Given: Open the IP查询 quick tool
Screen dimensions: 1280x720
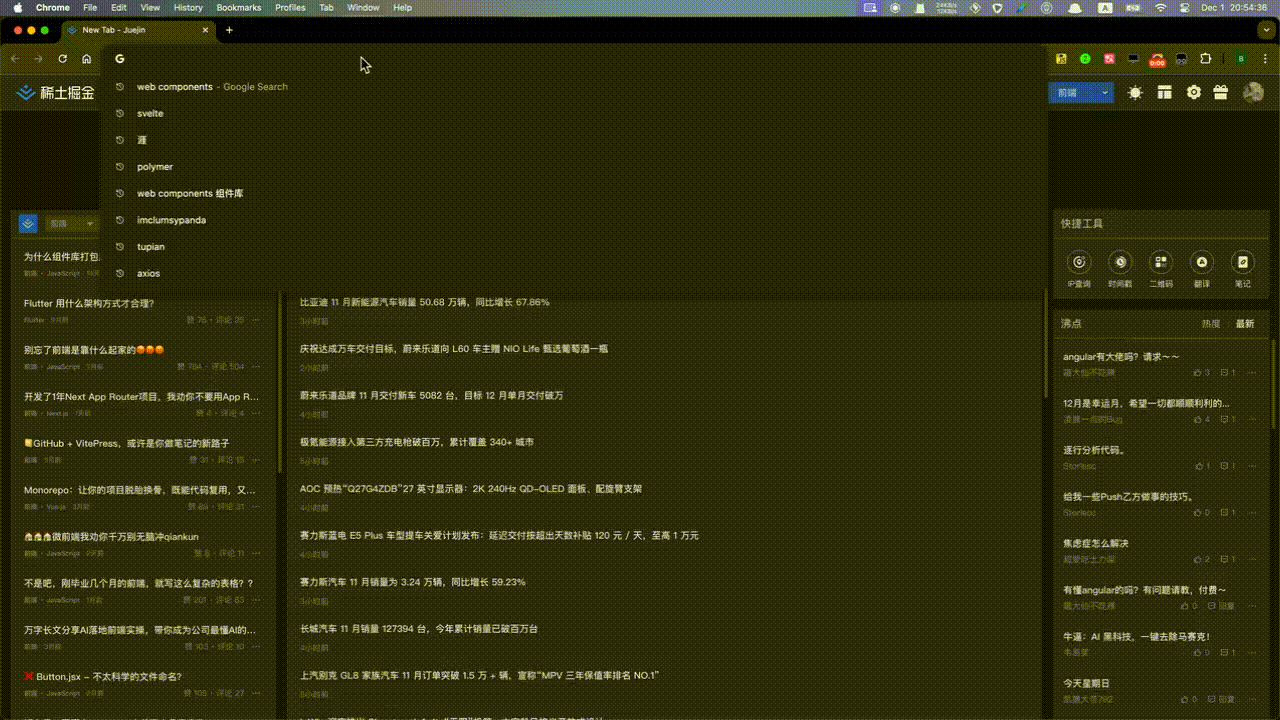Looking at the screenshot, I should point(1078,262).
